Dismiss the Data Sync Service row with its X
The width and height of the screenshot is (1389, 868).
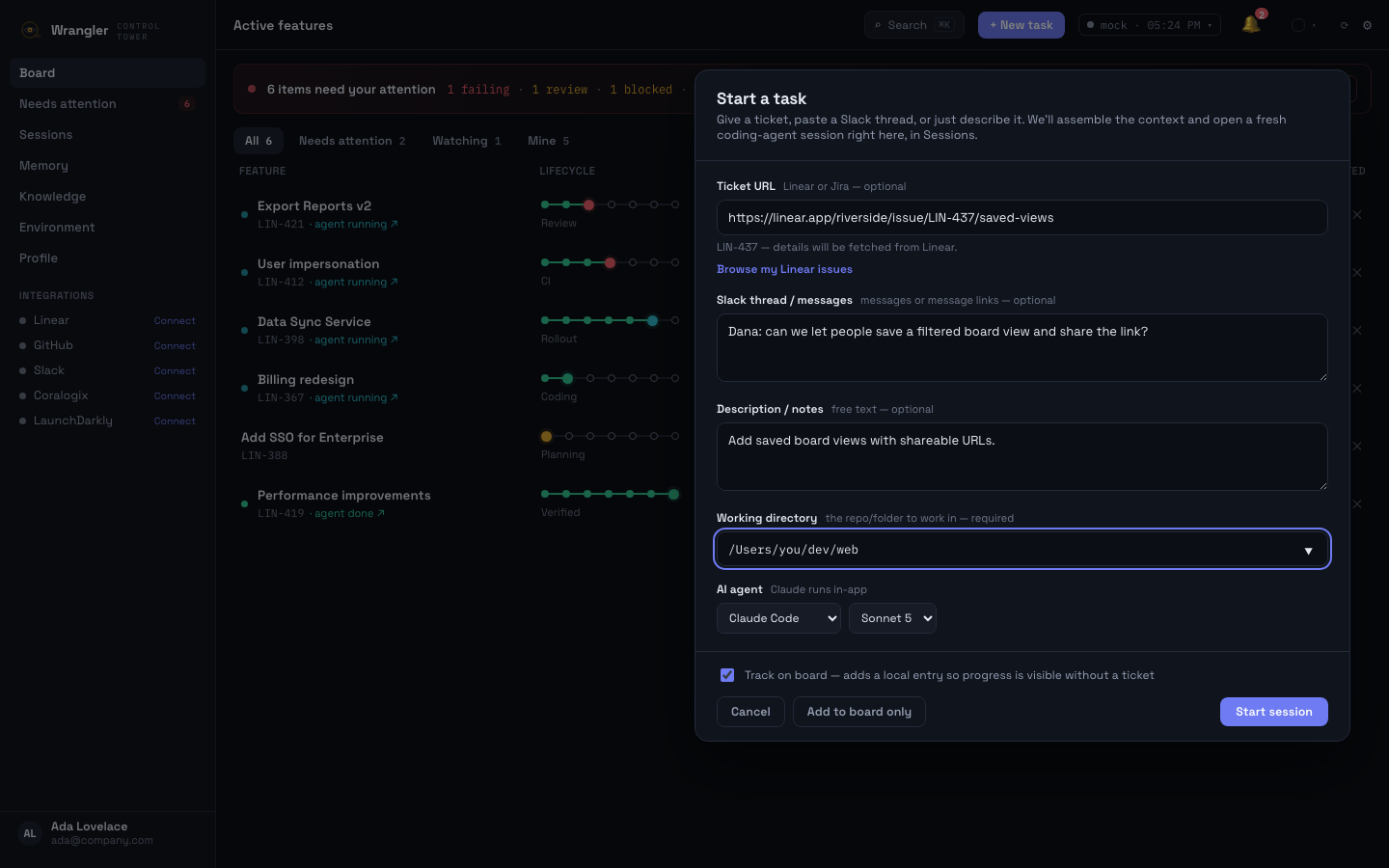click(1357, 331)
